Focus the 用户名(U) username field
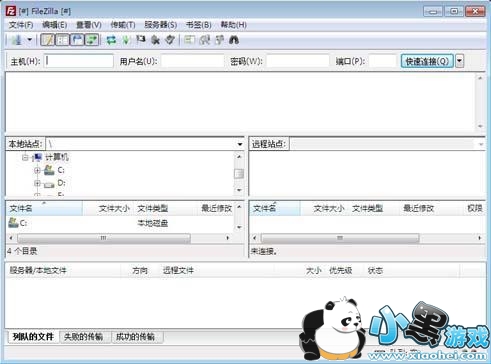Image resolution: width=491 pixels, height=364 pixels. pos(192,61)
